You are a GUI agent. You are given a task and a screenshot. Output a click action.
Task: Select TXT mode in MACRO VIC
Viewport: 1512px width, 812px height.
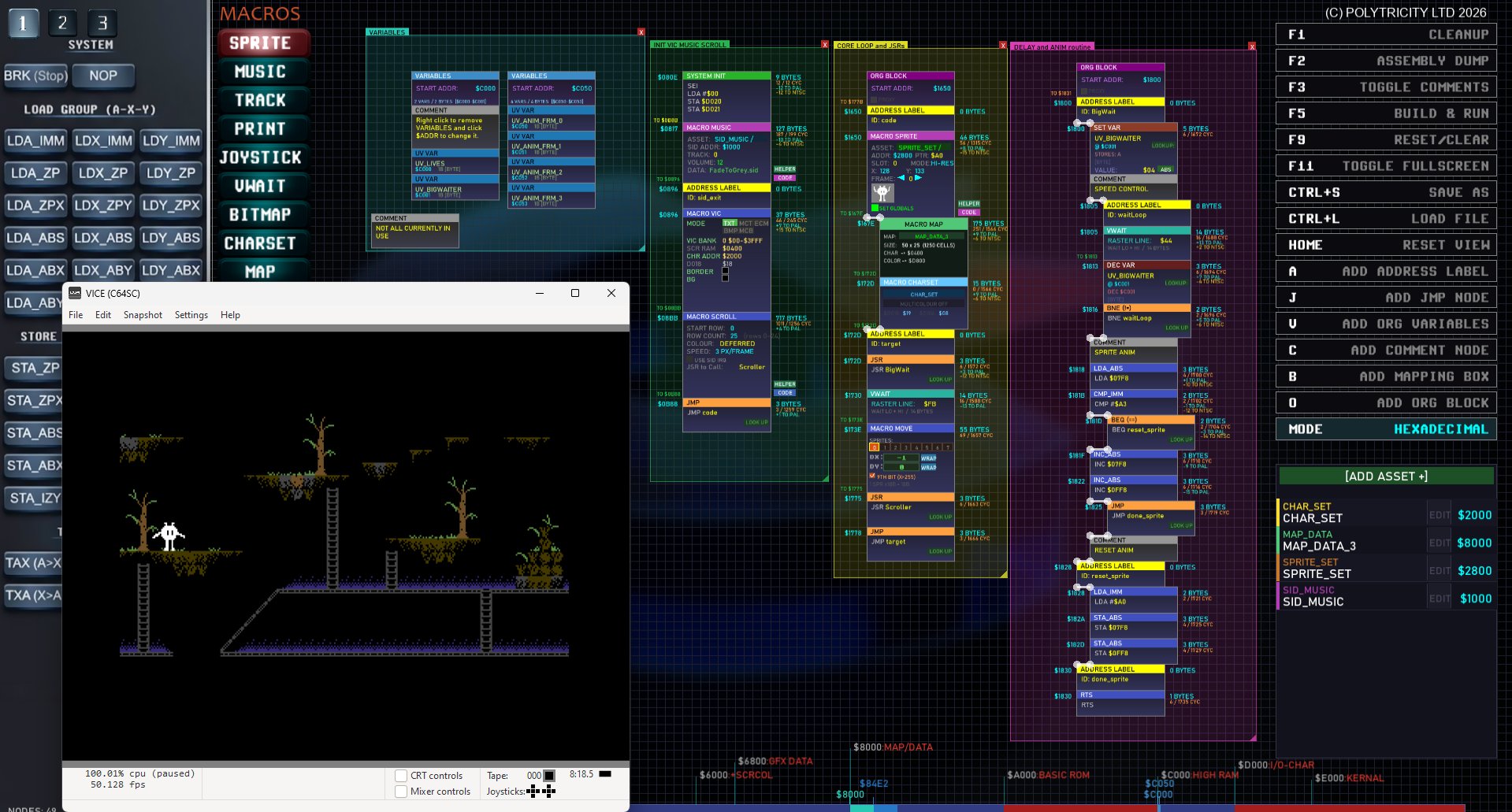pyautogui.click(x=730, y=224)
